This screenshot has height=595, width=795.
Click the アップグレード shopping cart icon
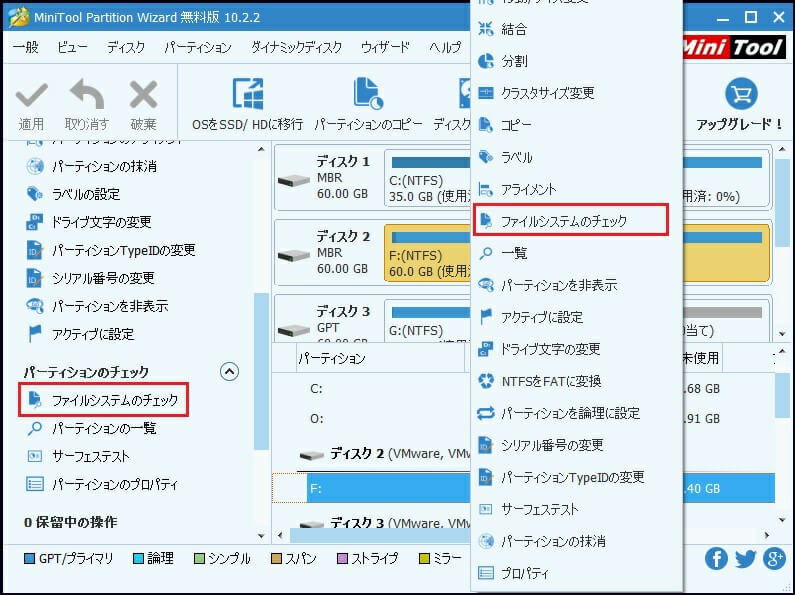(741, 94)
